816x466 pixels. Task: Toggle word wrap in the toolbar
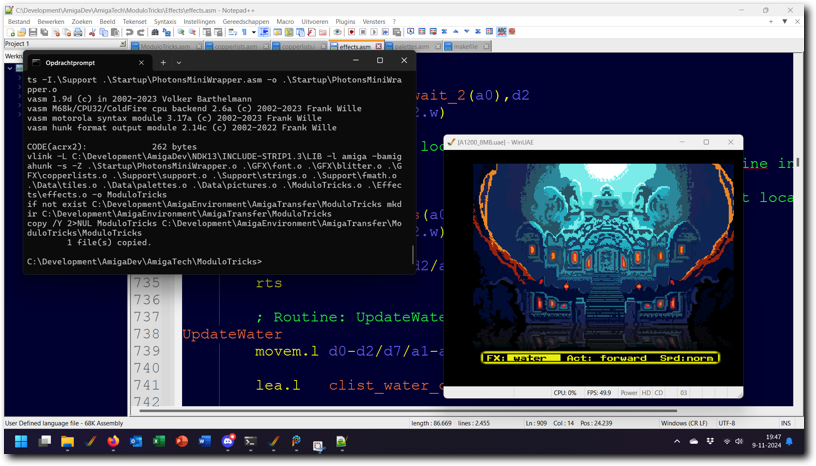click(232, 32)
